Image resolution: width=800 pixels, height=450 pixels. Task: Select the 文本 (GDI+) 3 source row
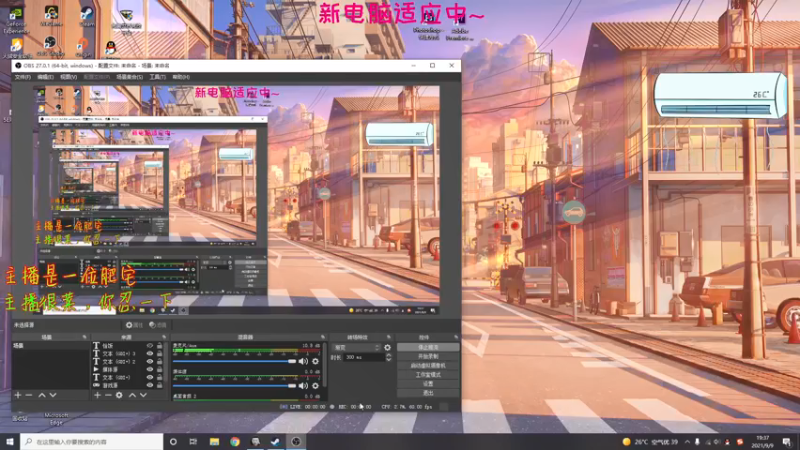click(129, 354)
